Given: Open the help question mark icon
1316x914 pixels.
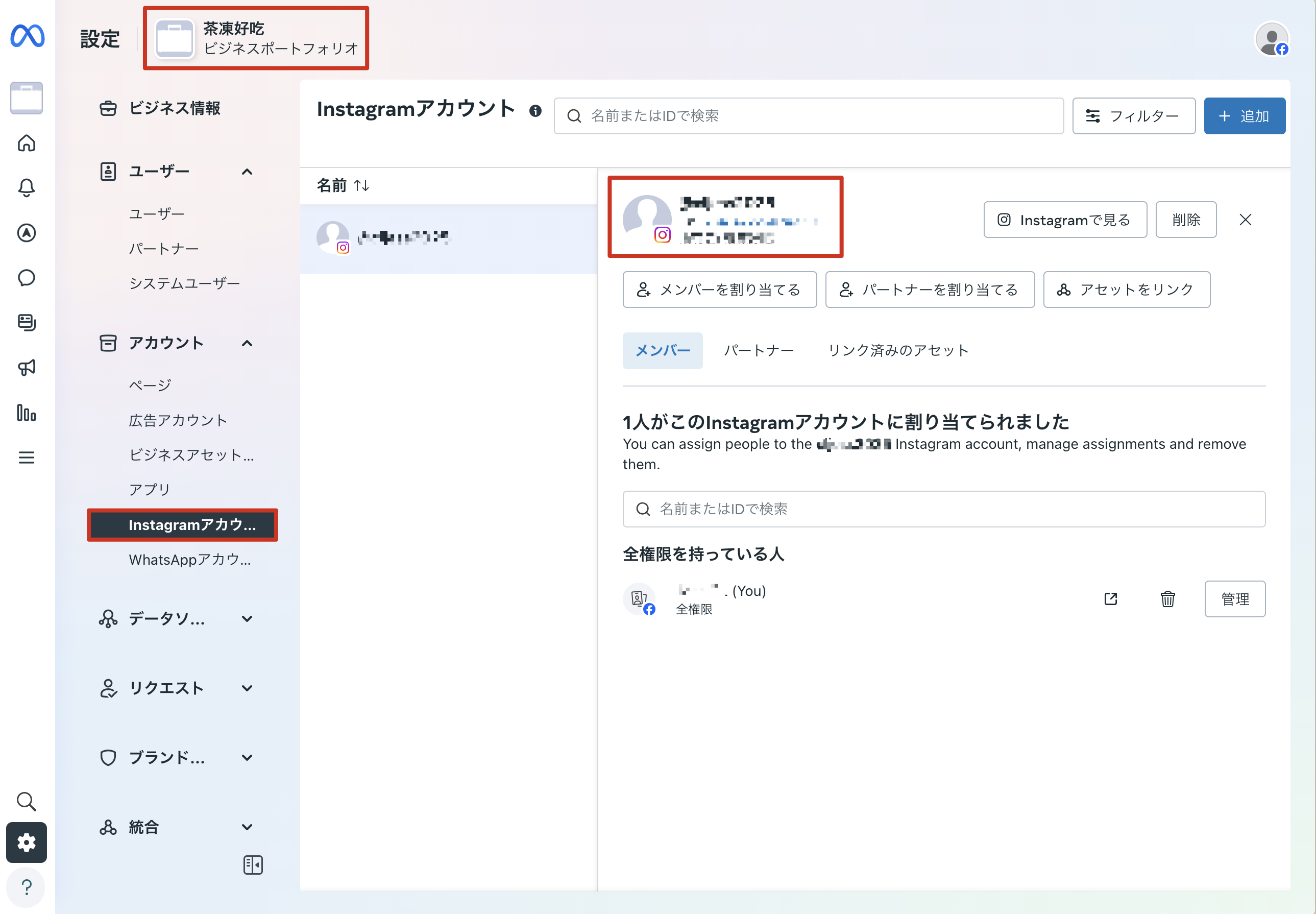Looking at the screenshot, I should coord(27,887).
